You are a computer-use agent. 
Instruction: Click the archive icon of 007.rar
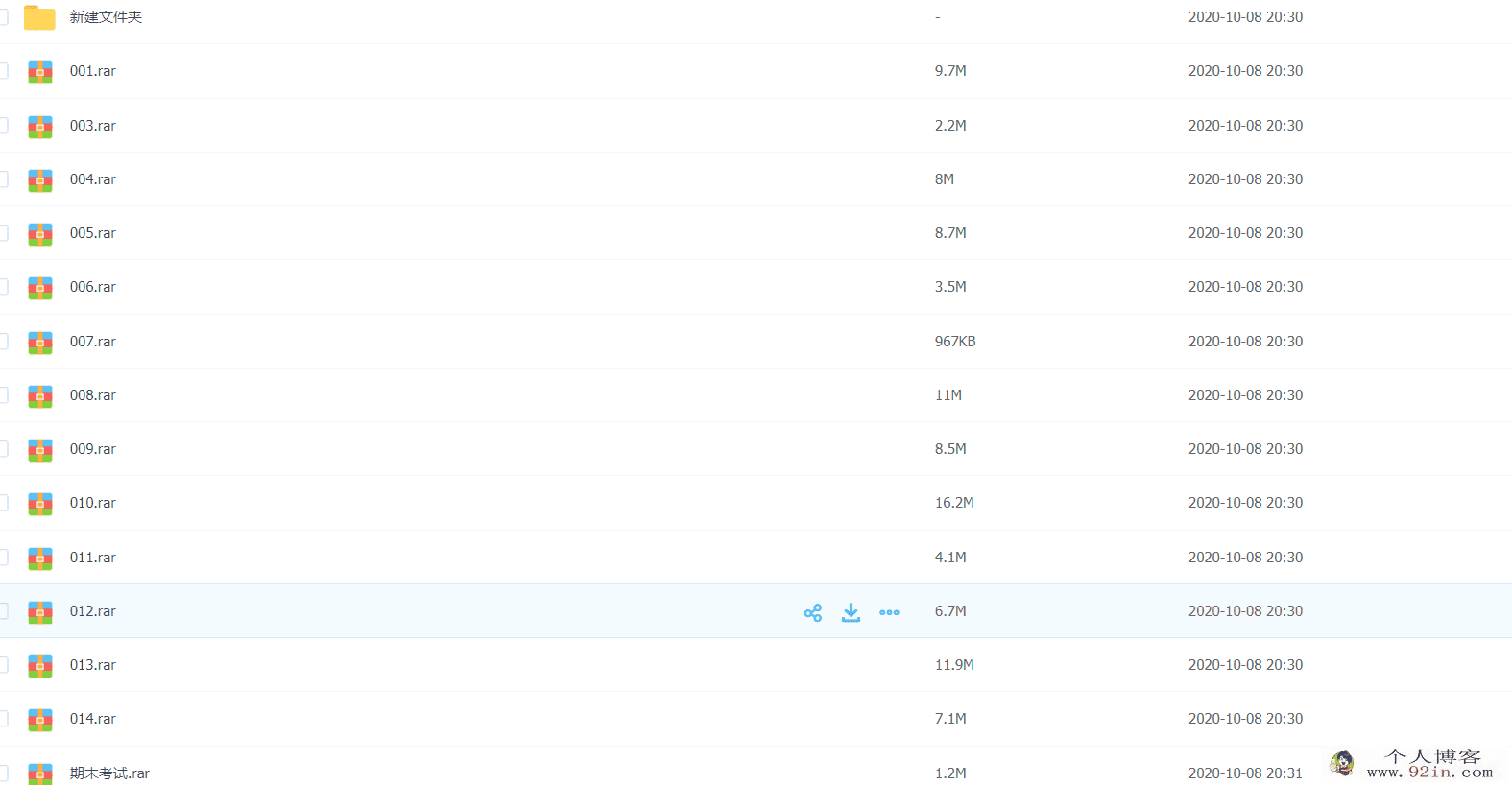tap(40, 343)
